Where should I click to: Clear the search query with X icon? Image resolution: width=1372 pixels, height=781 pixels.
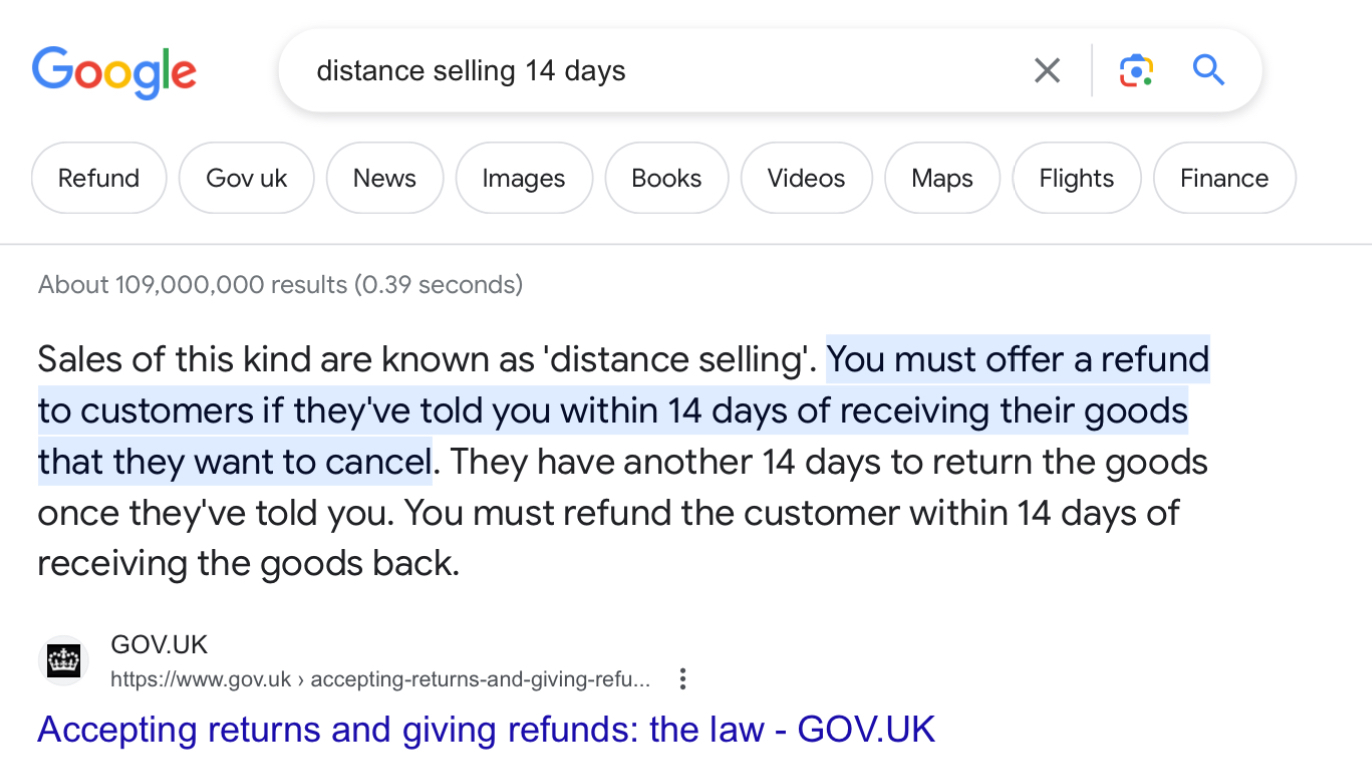(x=1047, y=71)
